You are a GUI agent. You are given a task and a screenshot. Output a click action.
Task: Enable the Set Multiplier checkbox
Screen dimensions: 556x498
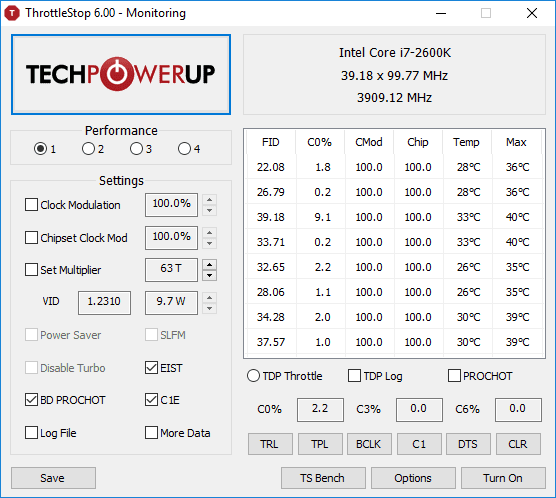click(x=31, y=270)
